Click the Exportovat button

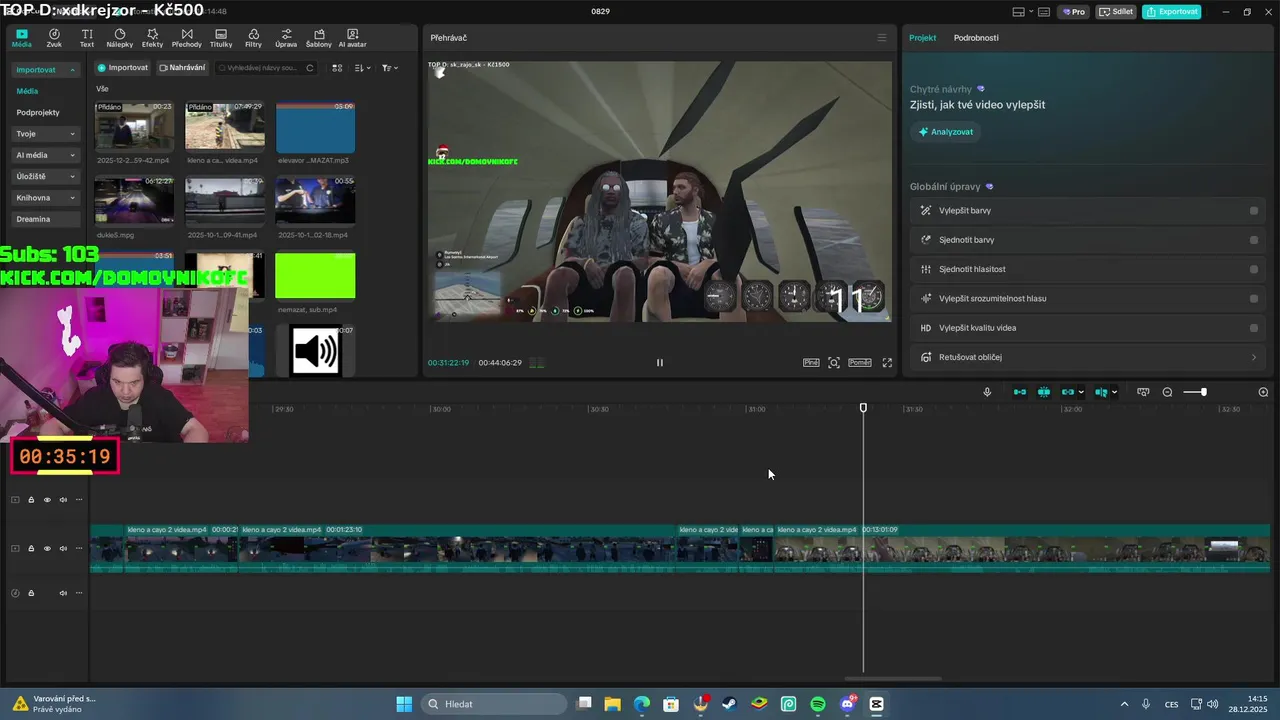(x=1171, y=12)
